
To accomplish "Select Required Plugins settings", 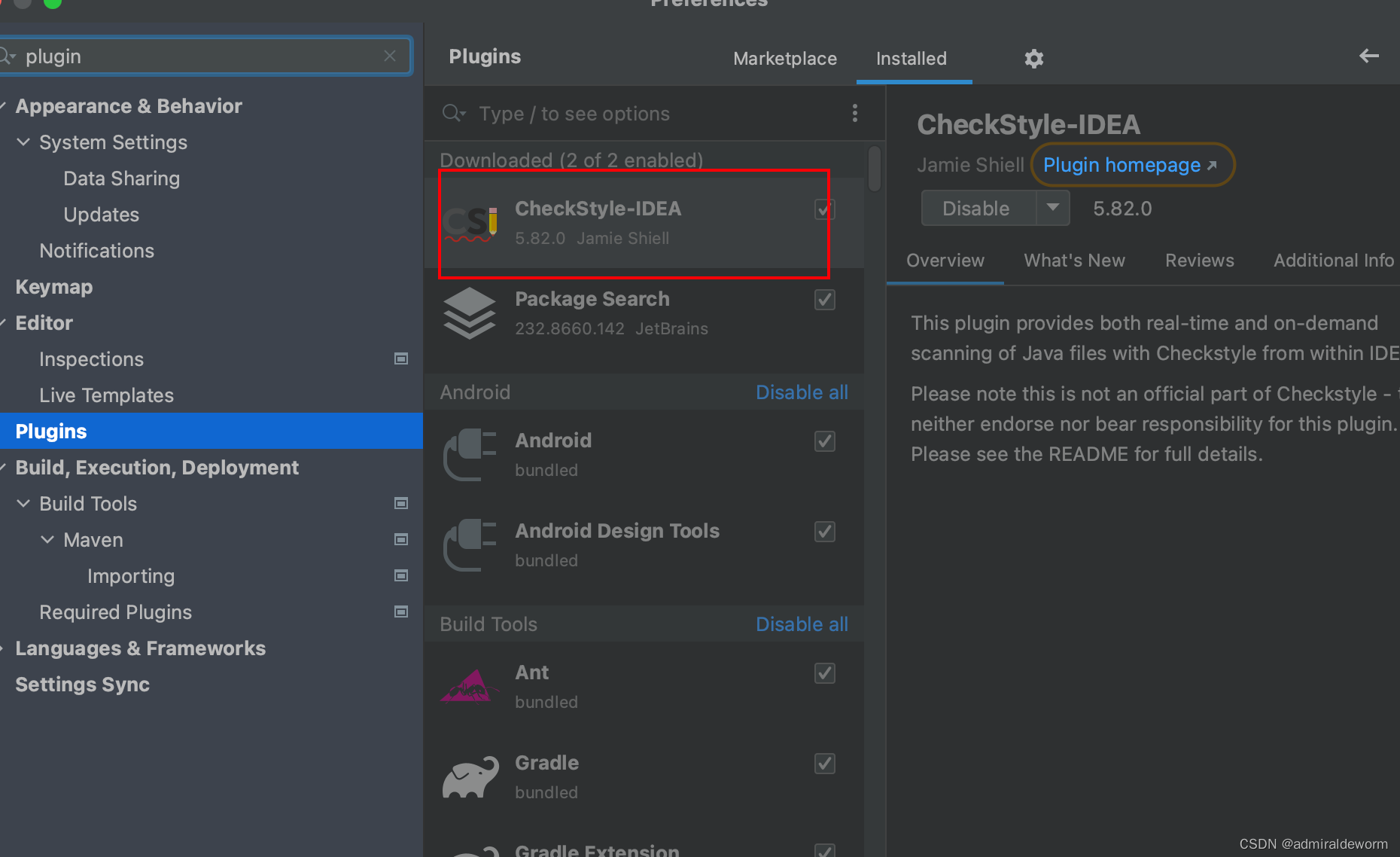I will [x=116, y=612].
